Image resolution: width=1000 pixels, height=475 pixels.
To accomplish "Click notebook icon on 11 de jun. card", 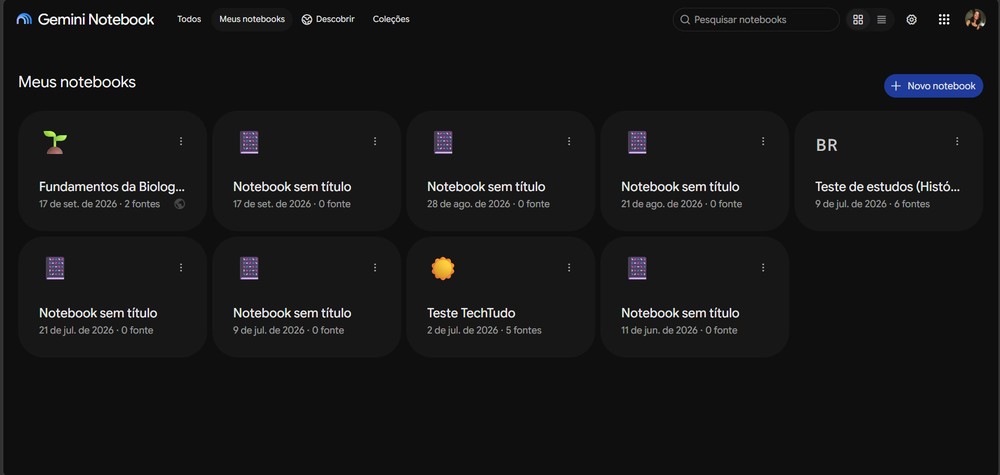I will (x=637, y=268).
